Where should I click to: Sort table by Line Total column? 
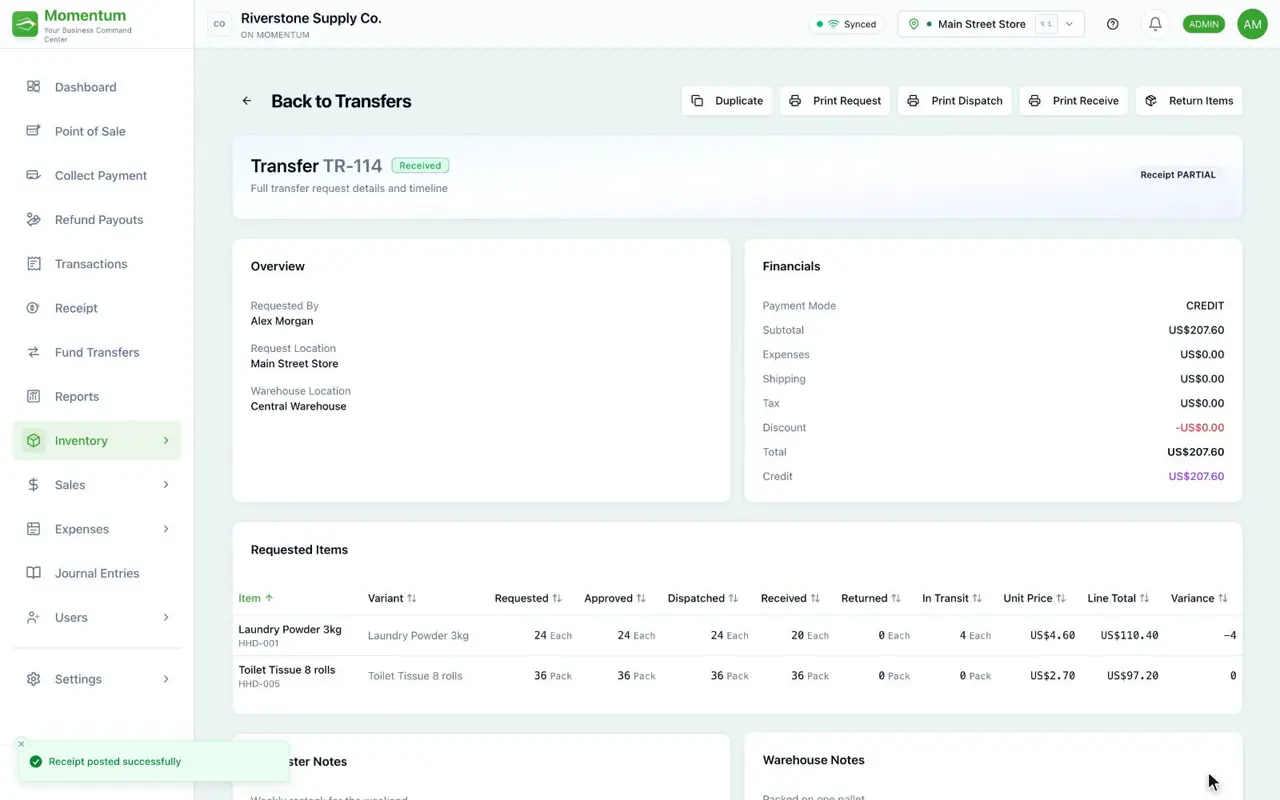[1119, 598]
